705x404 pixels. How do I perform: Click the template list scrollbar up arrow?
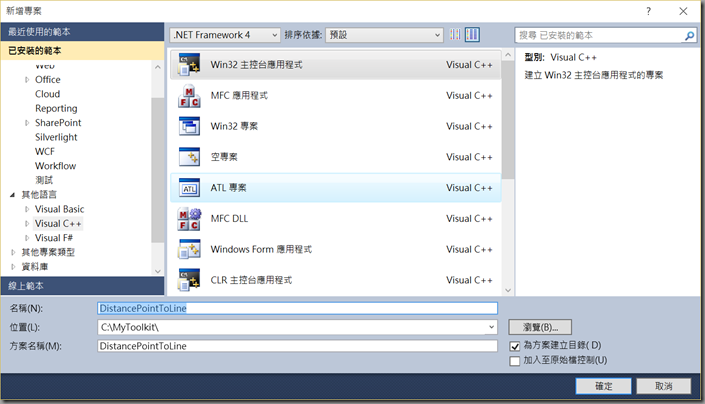[x=508, y=55]
